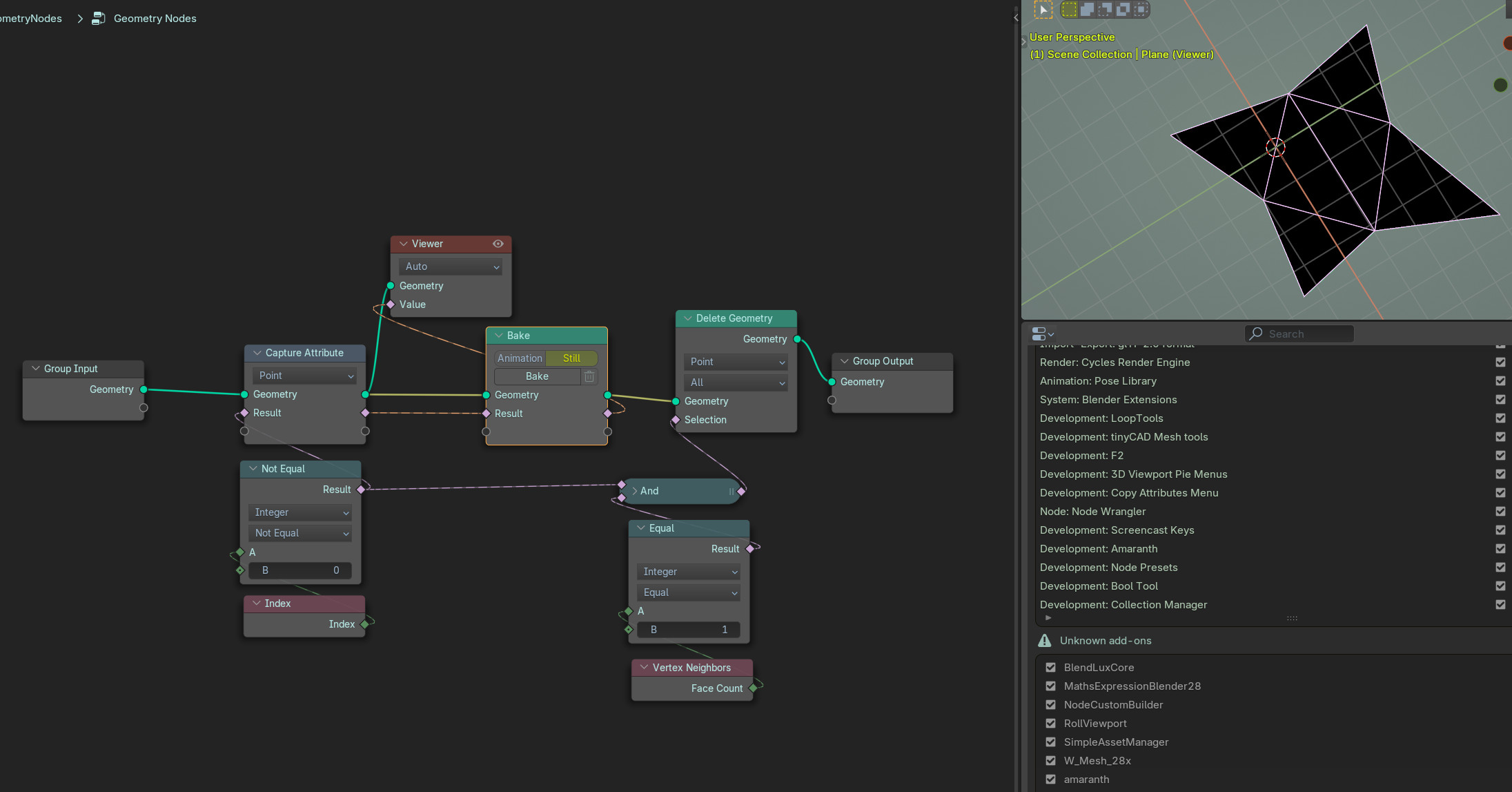The width and height of the screenshot is (1512, 792).
Task: Edit the Not Equal B value field
Action: point(300,570)
